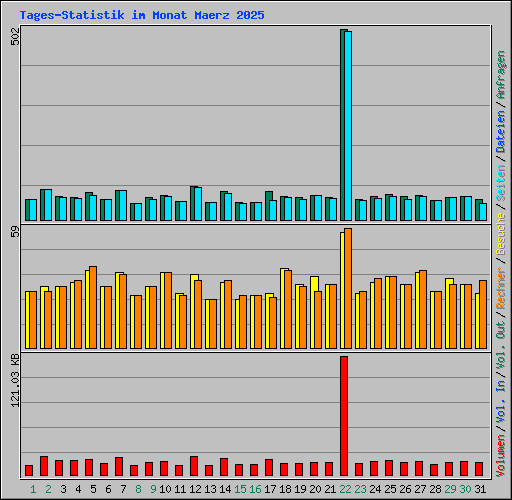Click the 'Dateien' legend label
This screenshot has height=500, width=512.
tap(501, 132)
